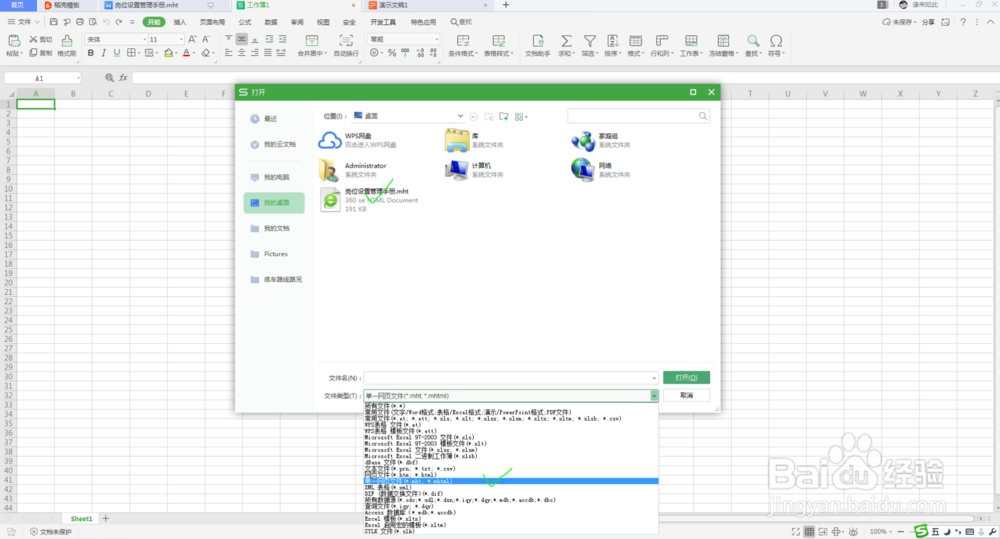The height and width of the screenshot is (539, 1000).
Task: Click the 自动换行 wrap text icon
Action: click(x=346, y=41)
